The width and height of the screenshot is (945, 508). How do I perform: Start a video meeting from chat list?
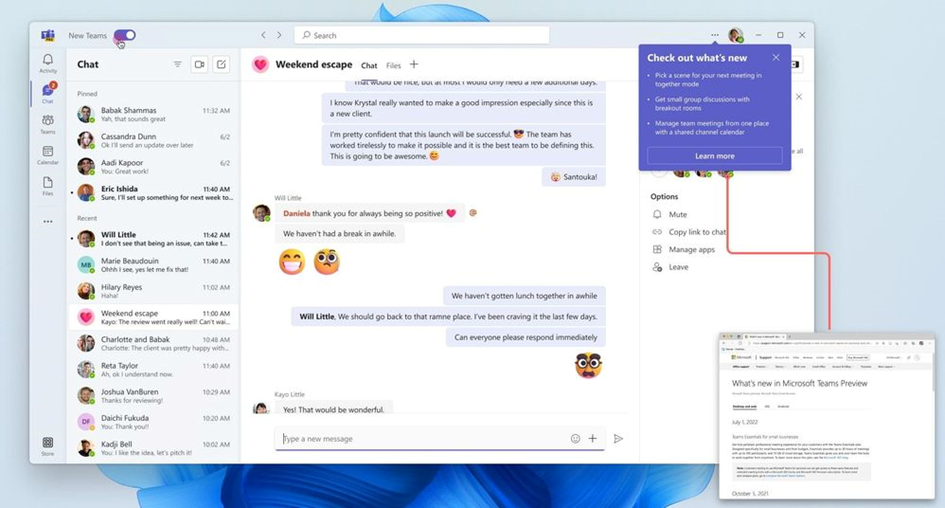[199, 64]
